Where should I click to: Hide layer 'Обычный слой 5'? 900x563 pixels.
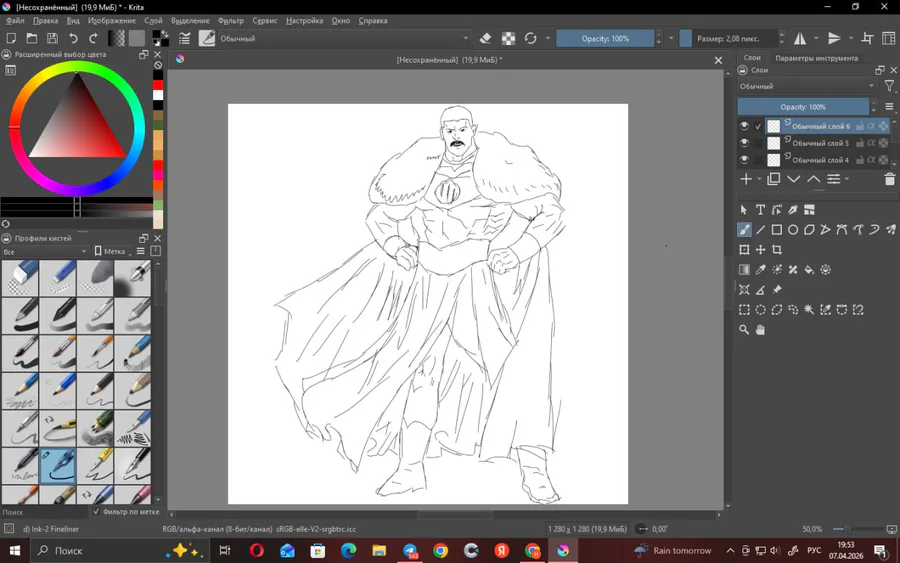pos(744,143)
